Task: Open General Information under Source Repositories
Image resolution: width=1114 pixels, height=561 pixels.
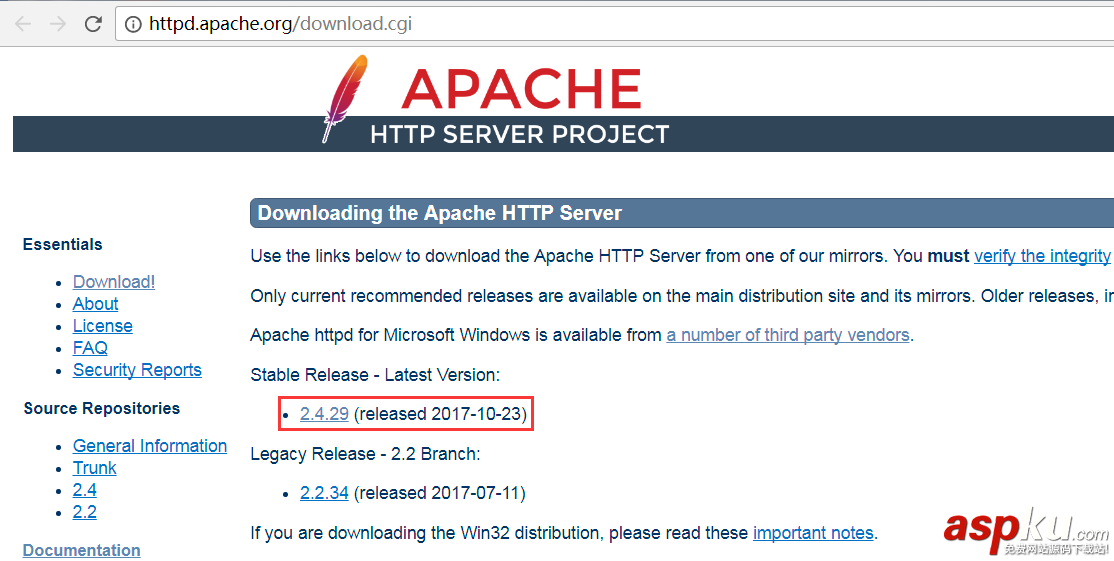Action: (x=150, y=446)
